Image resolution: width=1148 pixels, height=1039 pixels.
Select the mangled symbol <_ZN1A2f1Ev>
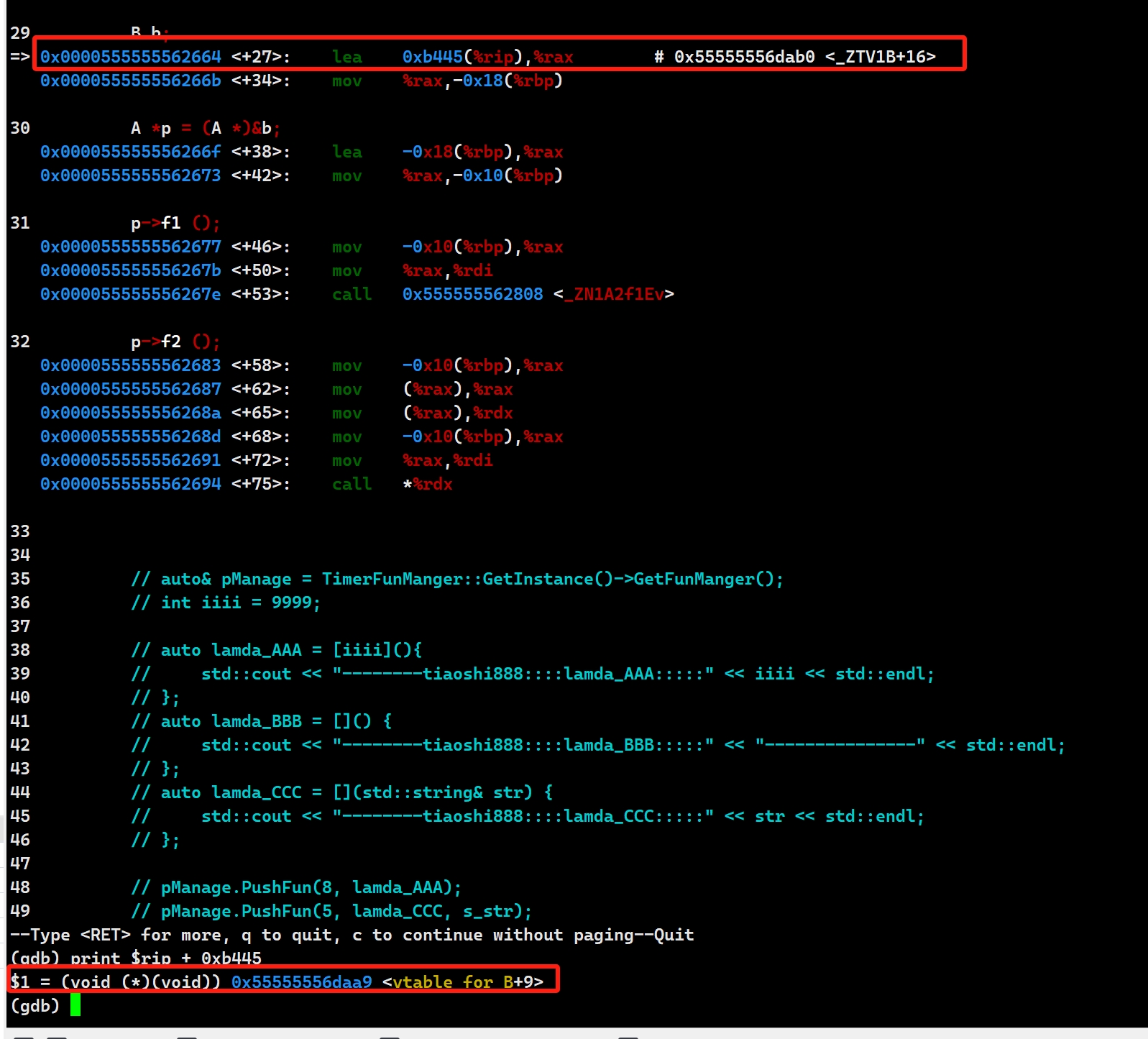[614, 294]
